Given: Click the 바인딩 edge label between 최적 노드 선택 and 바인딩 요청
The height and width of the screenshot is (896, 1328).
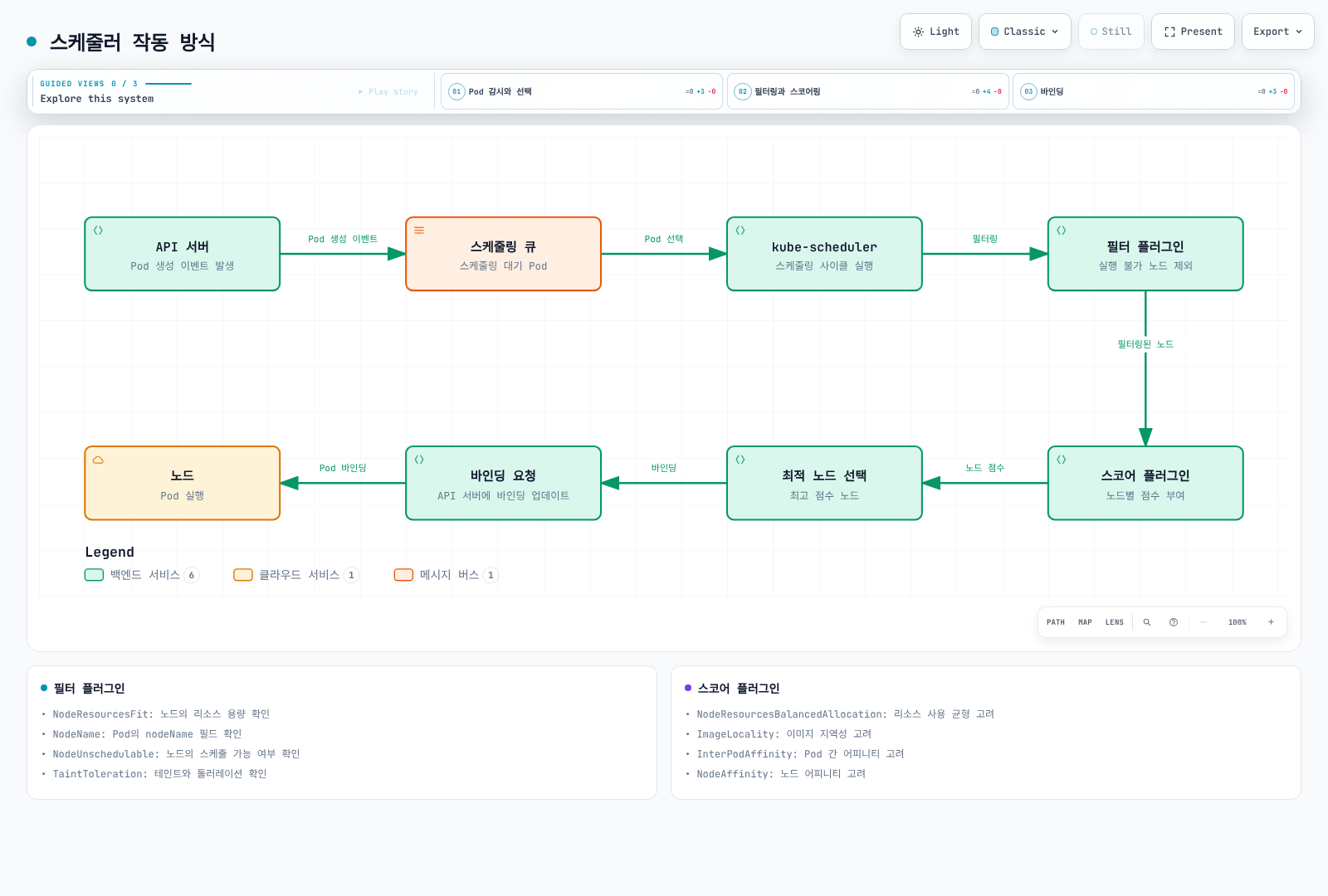Looking at the screenshot, I should (x=664, y=468).
